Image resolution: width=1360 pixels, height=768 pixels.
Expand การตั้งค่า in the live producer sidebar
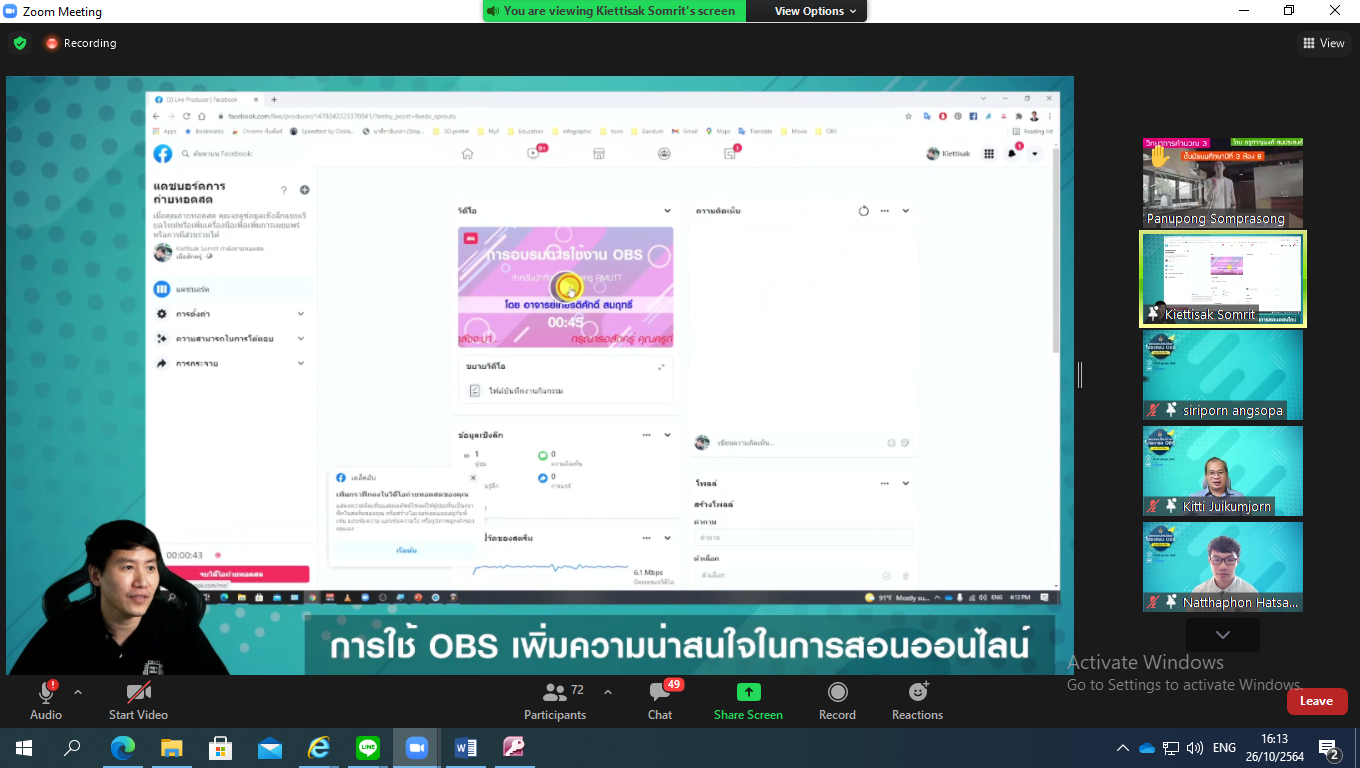point(230,314)
